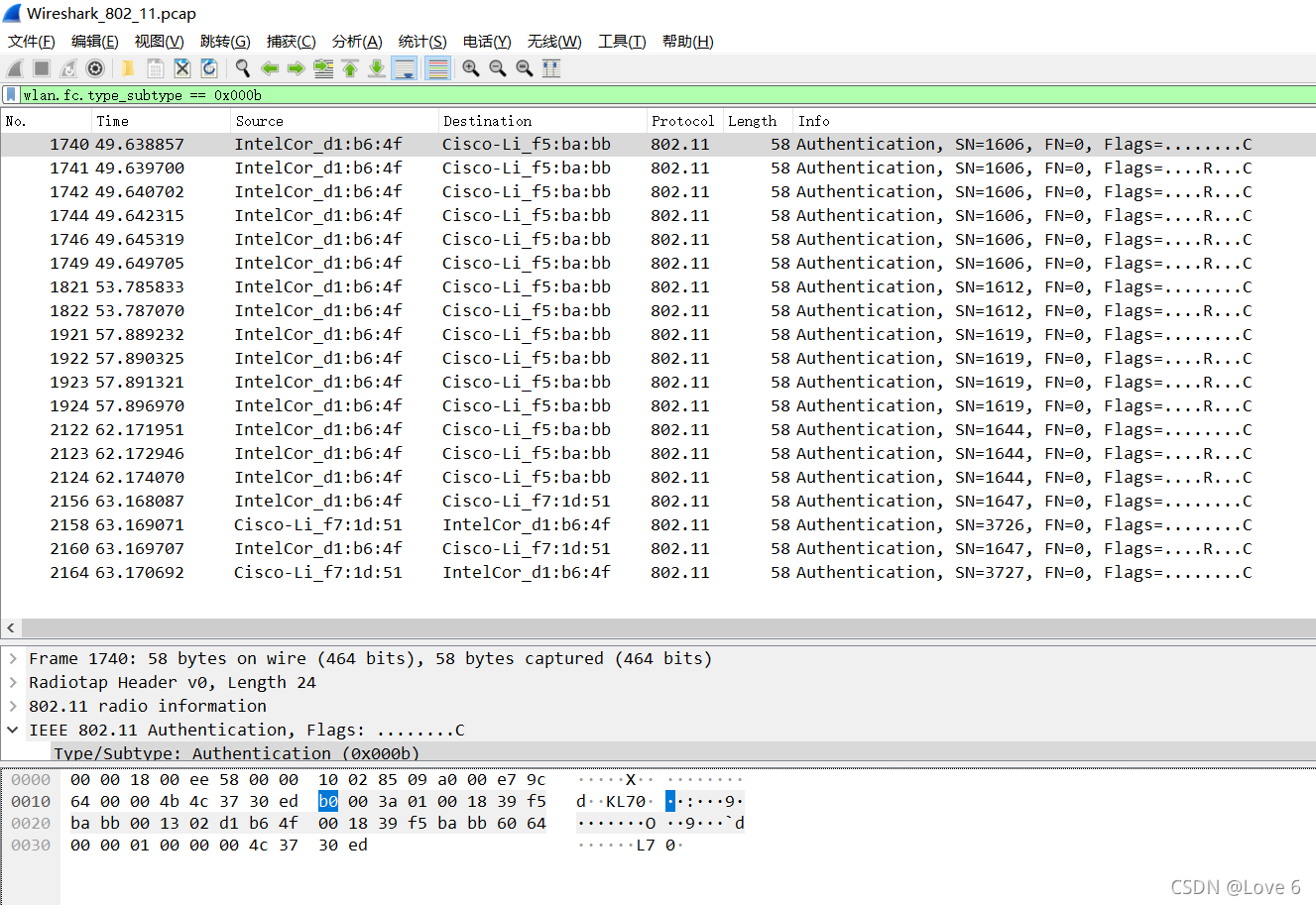
Task: Click hex offset 0030 row
Action: 31,845
